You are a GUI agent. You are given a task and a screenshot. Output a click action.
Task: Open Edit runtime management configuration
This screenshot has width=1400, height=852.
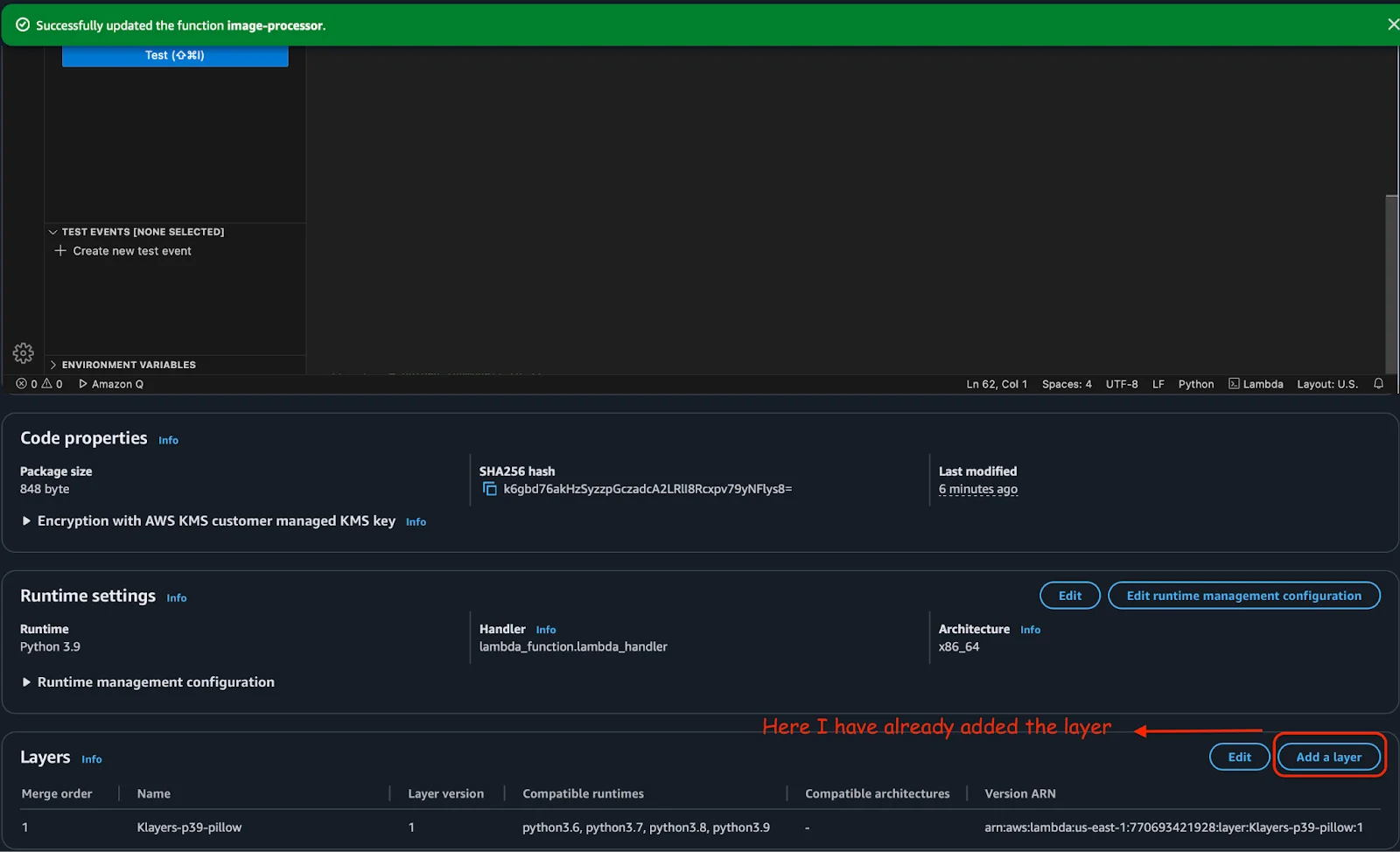point(1243,595)
